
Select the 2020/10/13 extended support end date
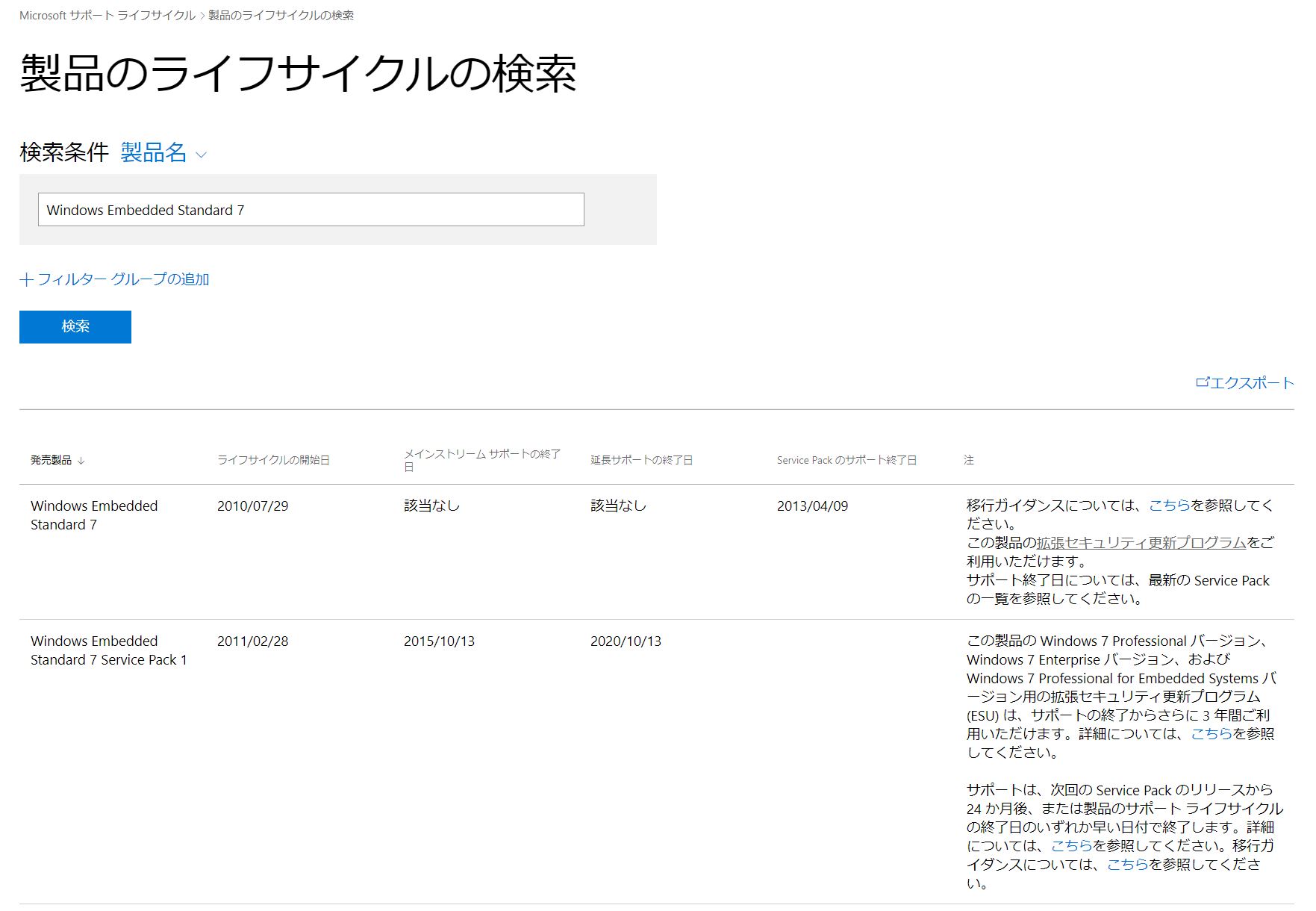[x=626, y=641]
